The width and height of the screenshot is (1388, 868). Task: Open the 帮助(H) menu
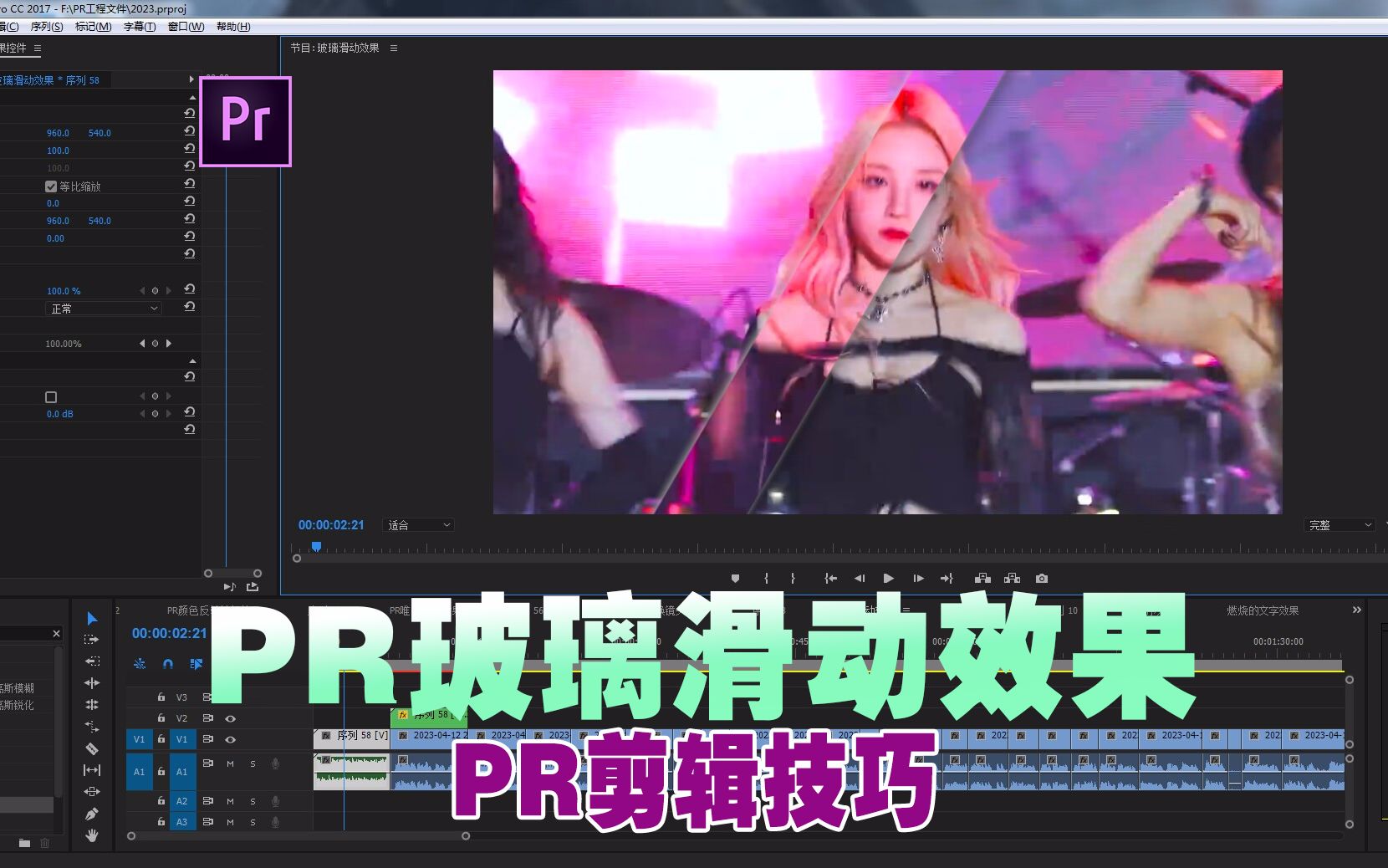pos(233,27)
